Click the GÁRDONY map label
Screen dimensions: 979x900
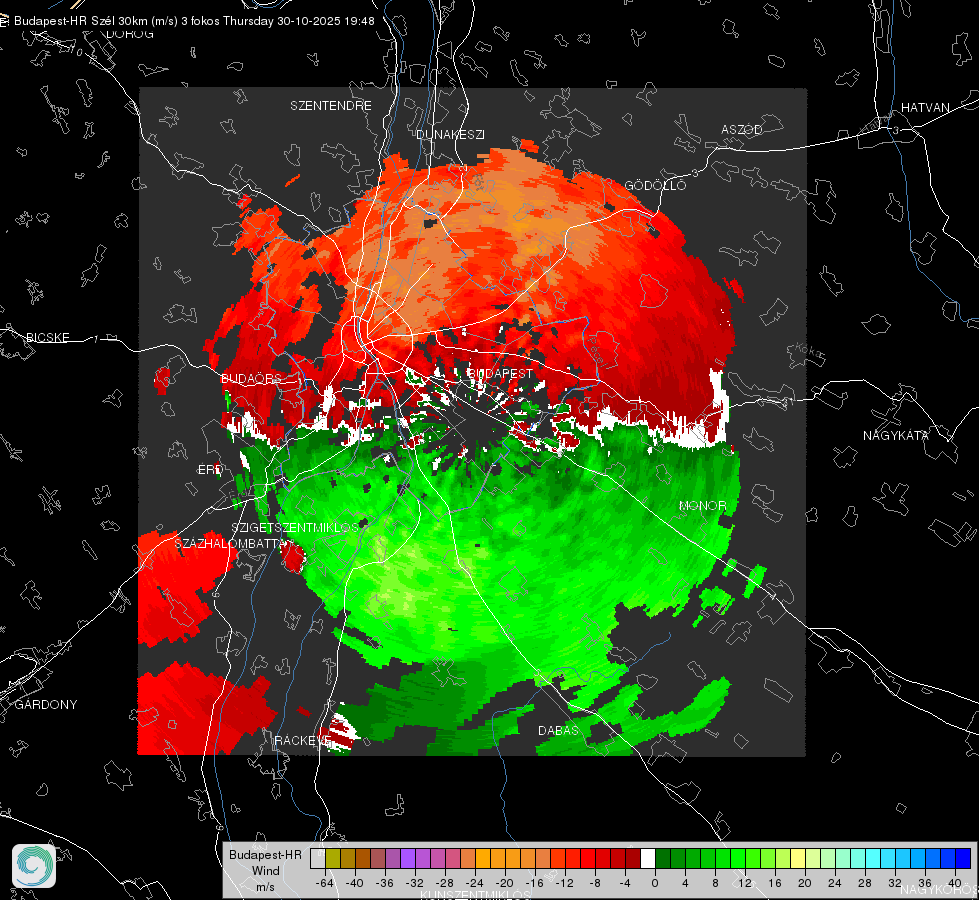click(x=46, y=705)
